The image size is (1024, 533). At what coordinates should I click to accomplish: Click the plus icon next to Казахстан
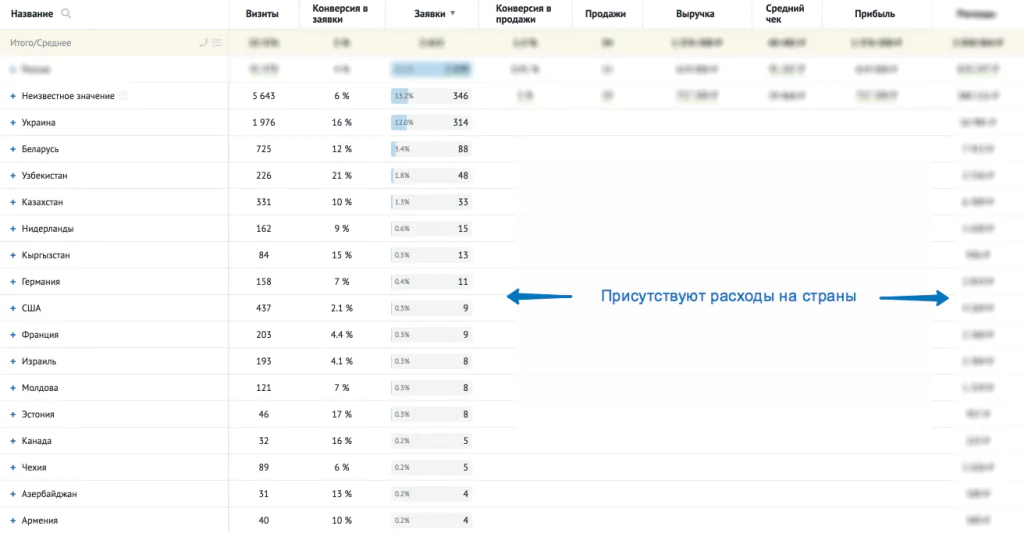pos(13,202)
